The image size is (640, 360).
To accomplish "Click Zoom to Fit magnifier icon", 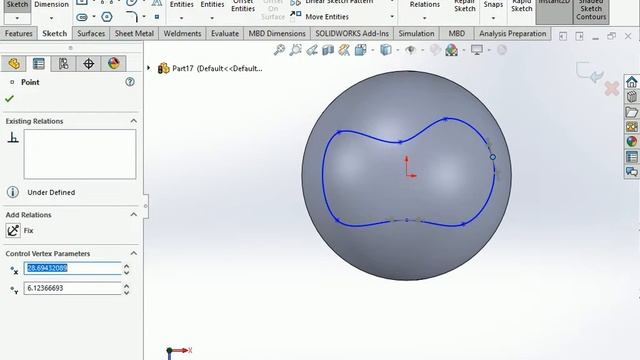I will point(279,50).
